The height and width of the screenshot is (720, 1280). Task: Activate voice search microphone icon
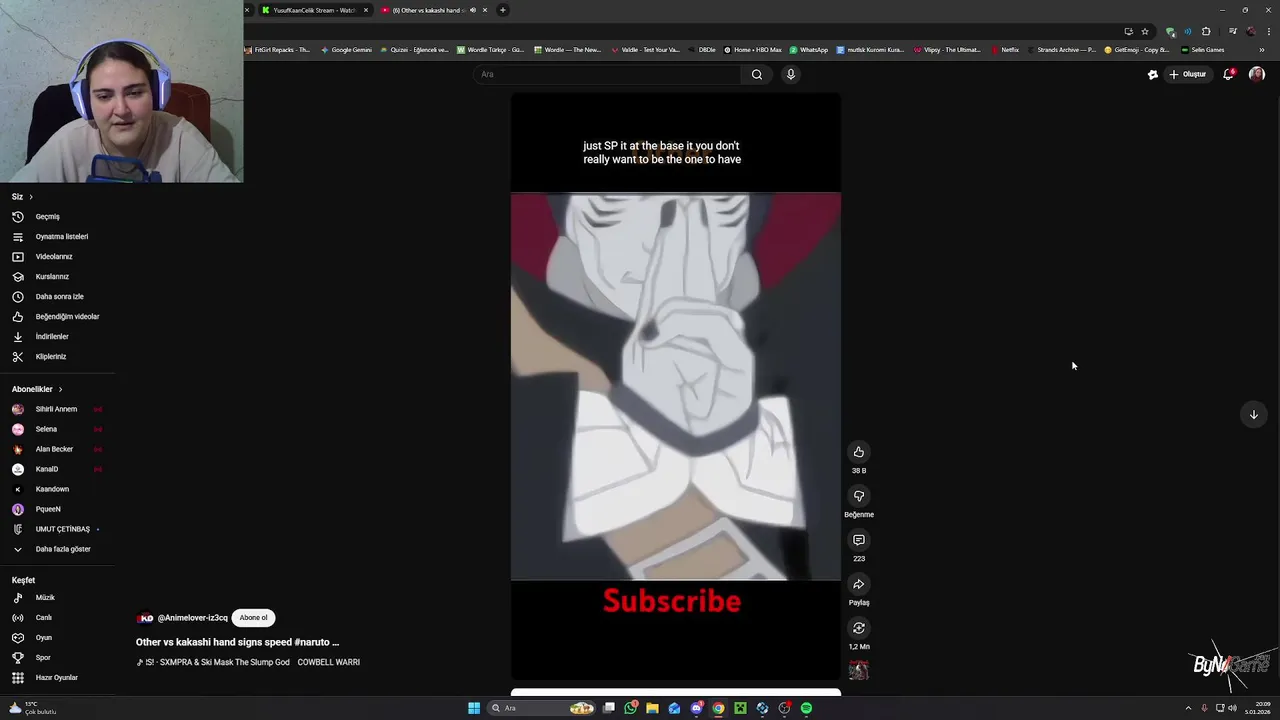[790, 74]
